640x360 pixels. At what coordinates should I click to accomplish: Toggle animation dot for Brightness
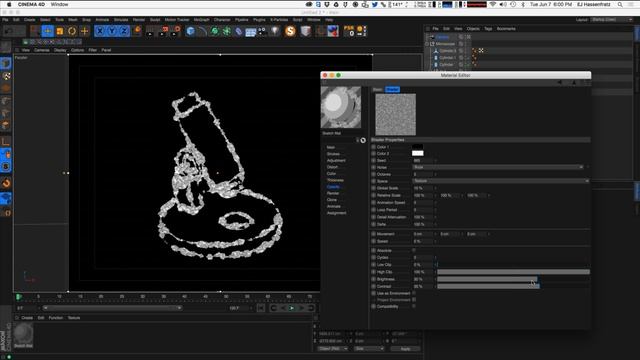(373, 279)
